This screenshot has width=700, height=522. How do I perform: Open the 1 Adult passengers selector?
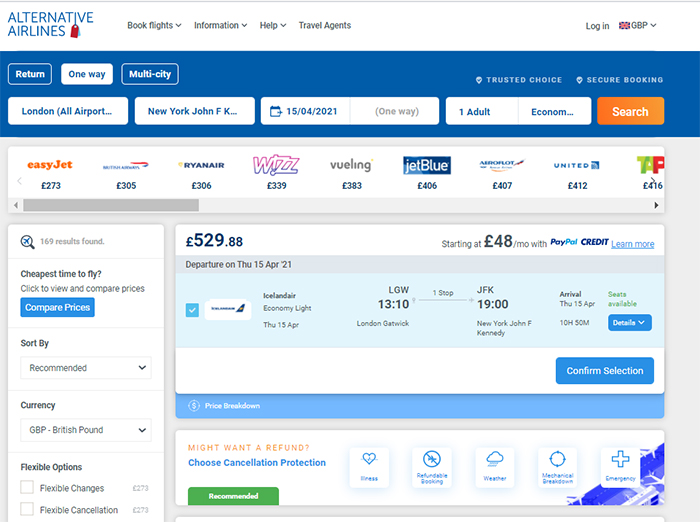point(482,111)
